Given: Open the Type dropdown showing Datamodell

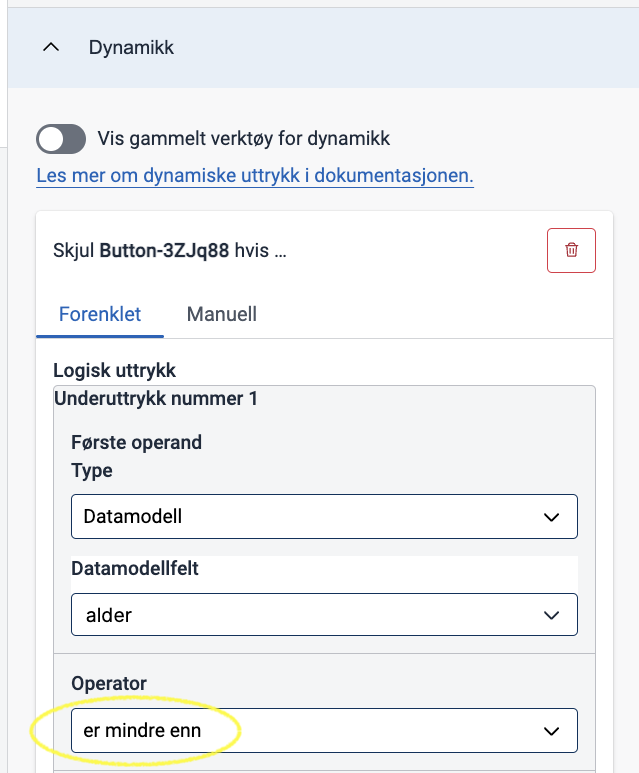Looking at the screenshot, I should (324, 516).
